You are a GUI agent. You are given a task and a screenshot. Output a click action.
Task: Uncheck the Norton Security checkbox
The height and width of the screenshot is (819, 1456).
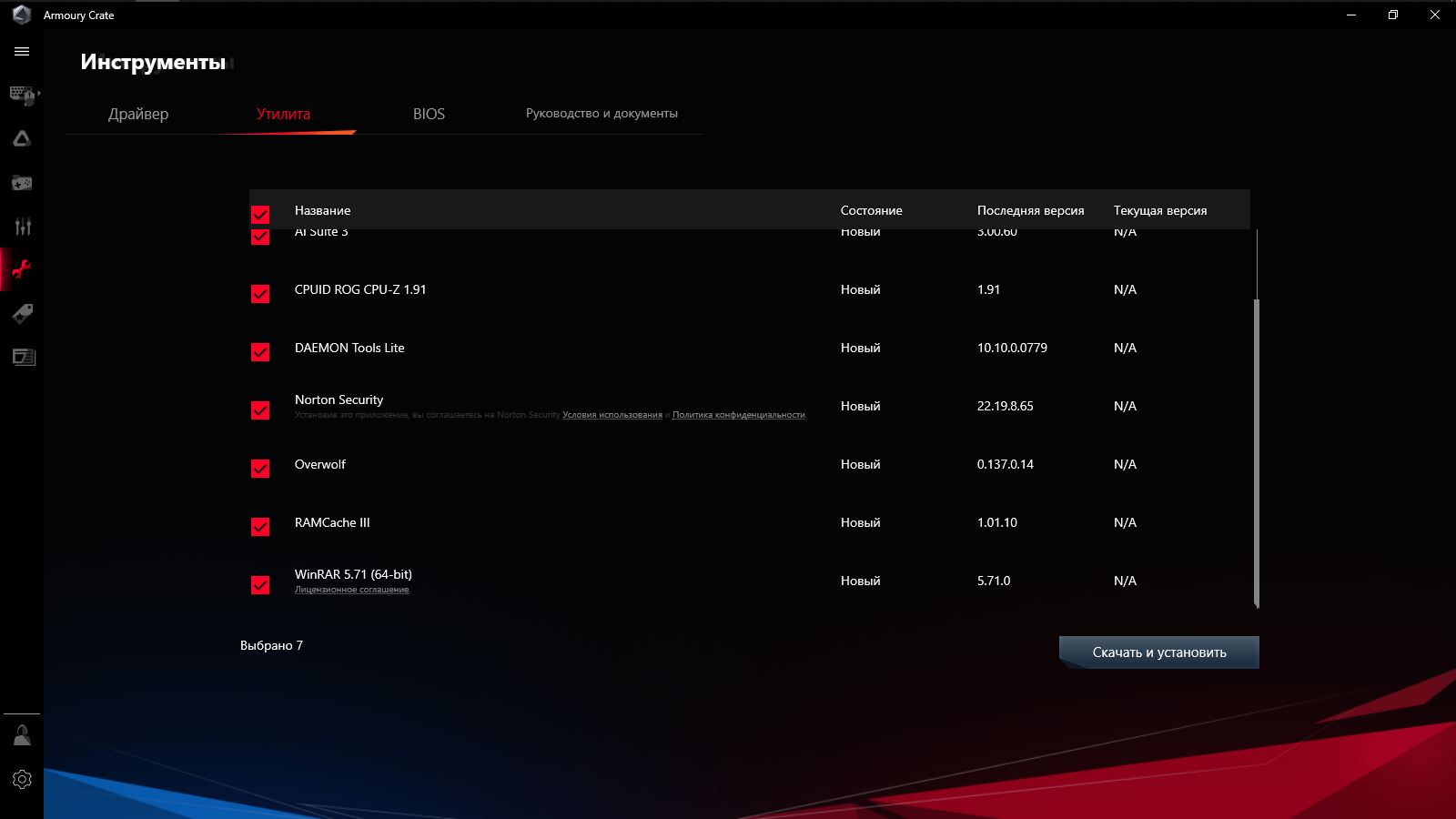260,410
